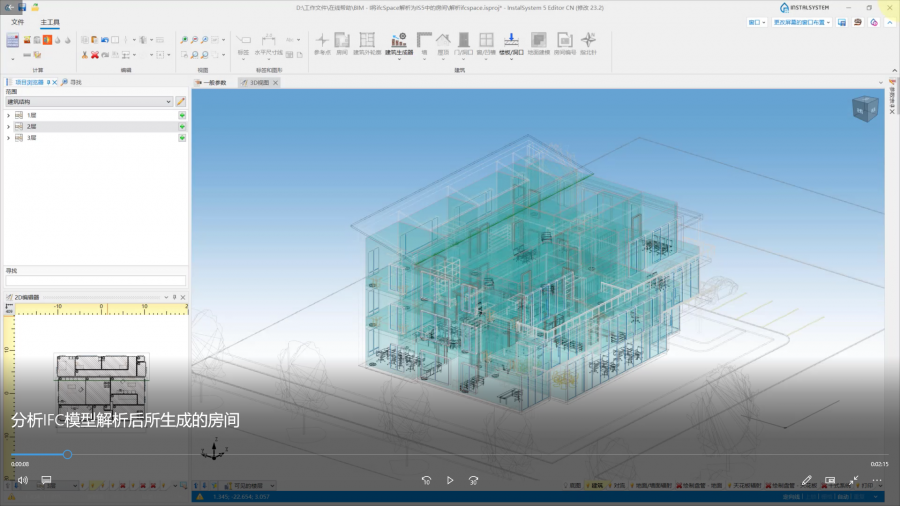Viewport: 900px width, 506px height.
Task: Switch to the 一般参数 tab
Action: pos(213,82)
